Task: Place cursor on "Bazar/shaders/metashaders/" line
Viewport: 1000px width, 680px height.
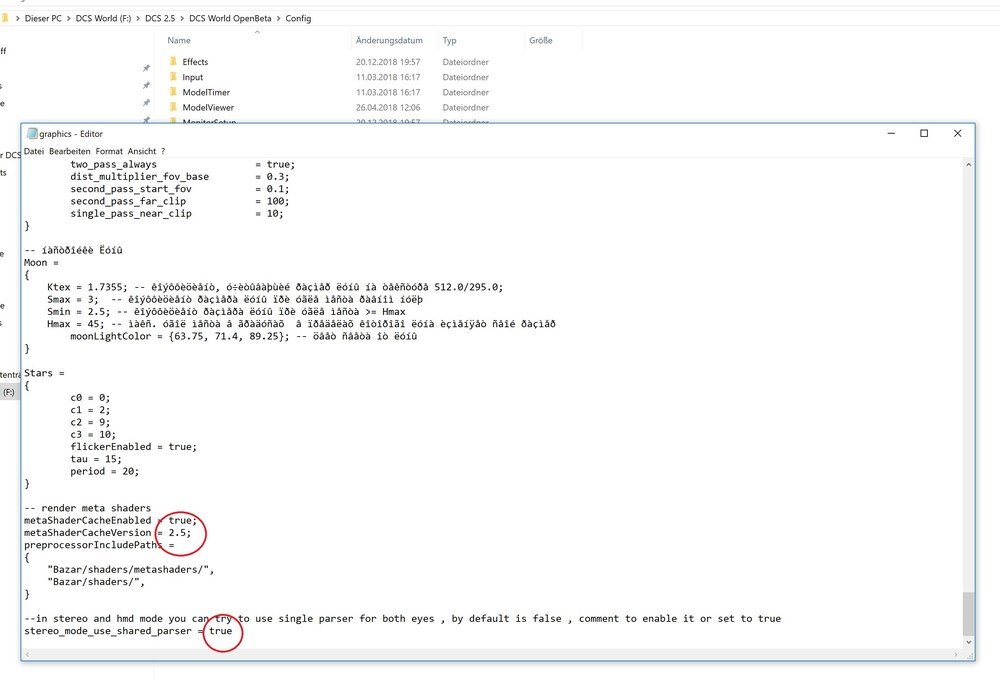Action: click(x=131, y=570)
